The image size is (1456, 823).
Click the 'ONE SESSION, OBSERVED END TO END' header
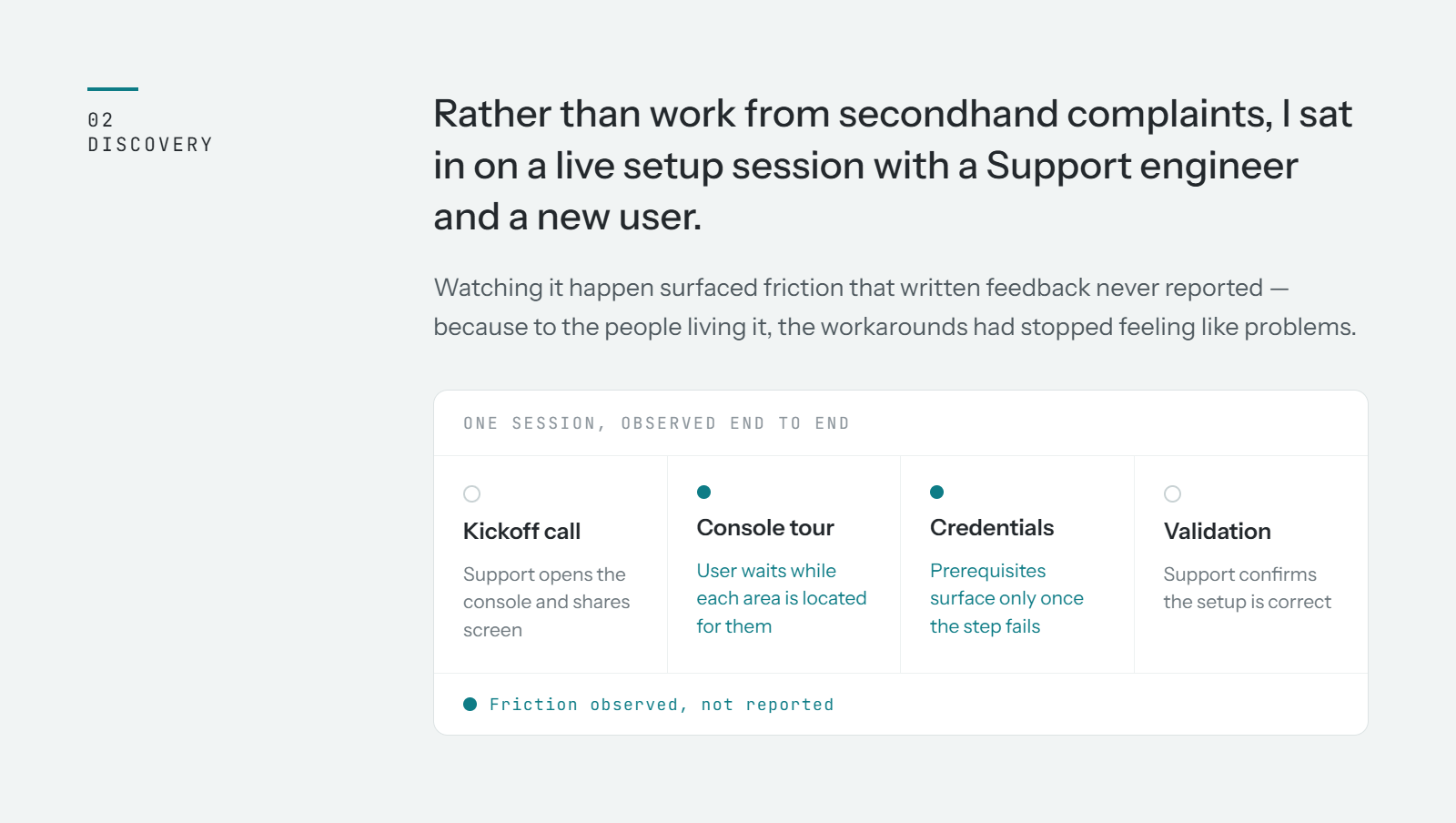click(x=656, y=423)
